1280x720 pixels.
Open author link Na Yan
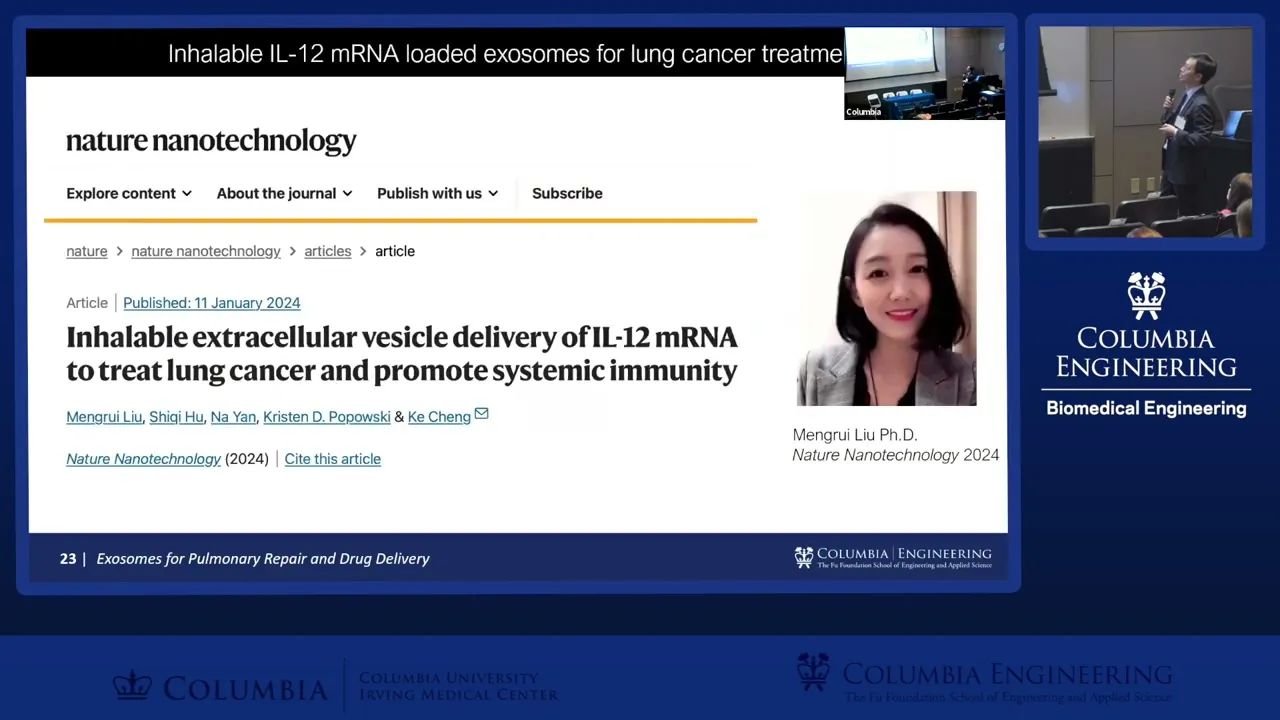pyautogui.click(x=233, y=417)
